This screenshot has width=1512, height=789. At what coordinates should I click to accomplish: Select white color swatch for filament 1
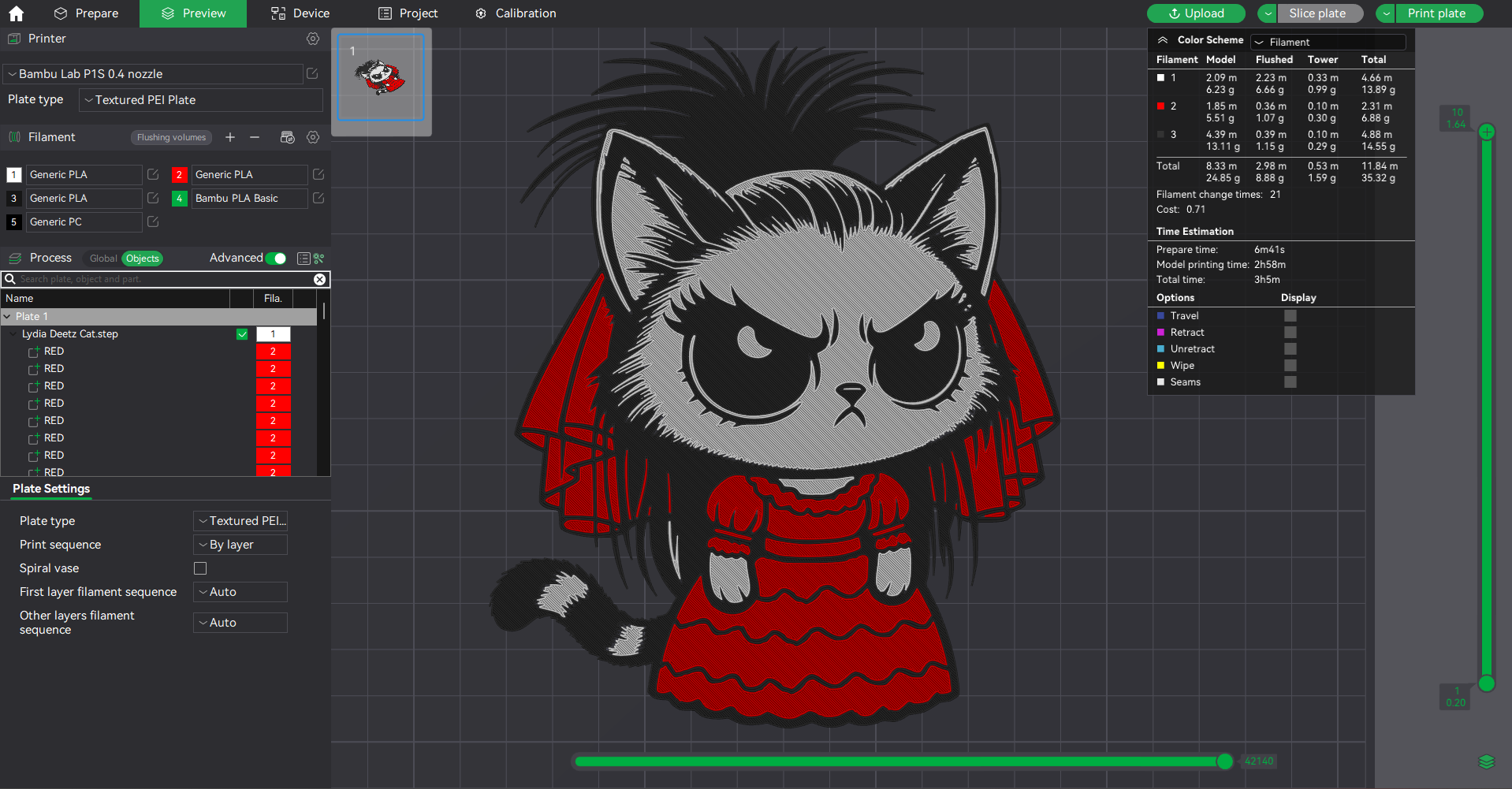pos(13,175)
